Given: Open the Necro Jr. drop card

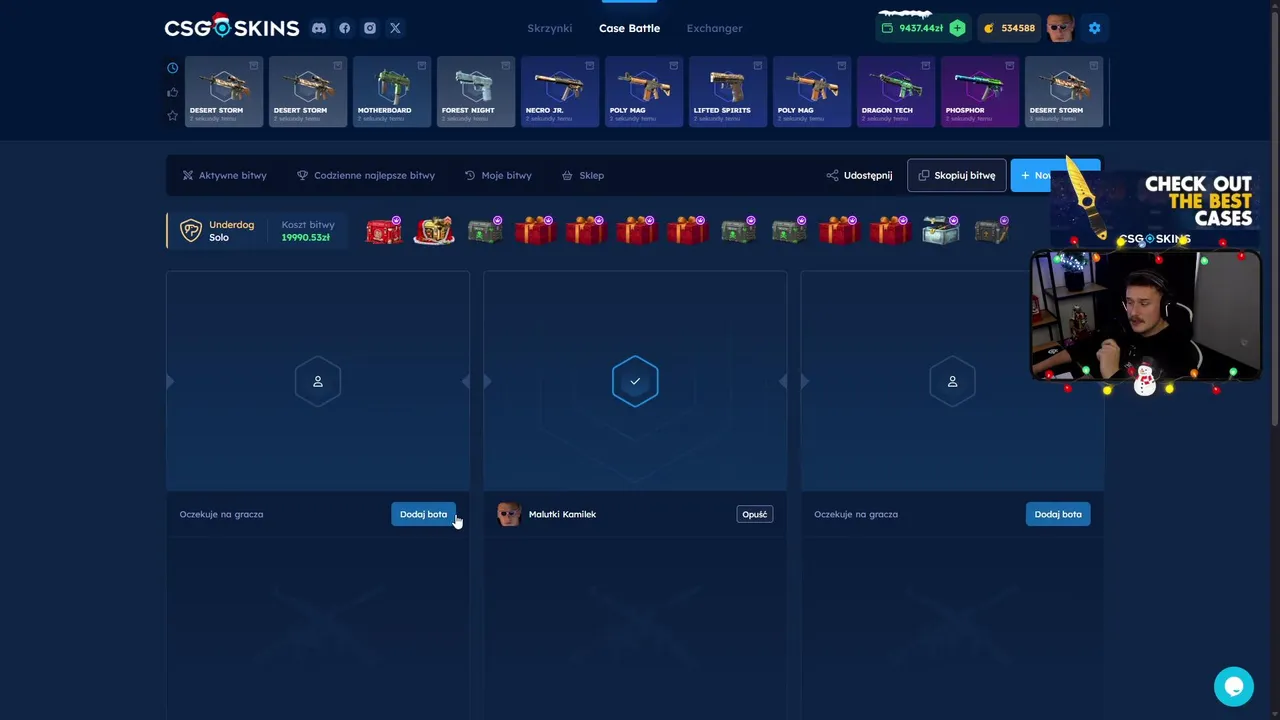Looking at the screenshot, I should (560, 92).
